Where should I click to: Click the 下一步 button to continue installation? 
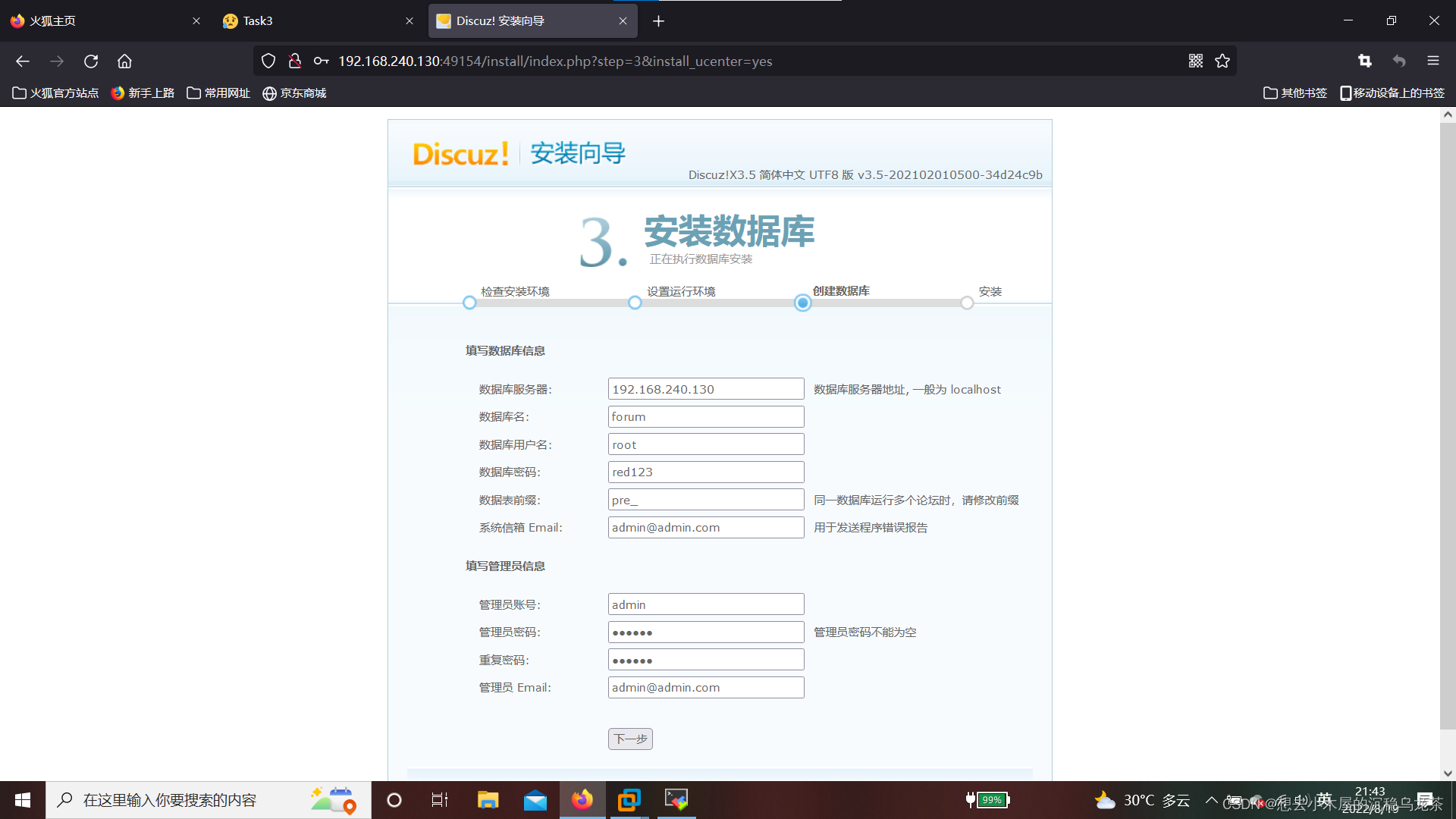tap(630, 739)
